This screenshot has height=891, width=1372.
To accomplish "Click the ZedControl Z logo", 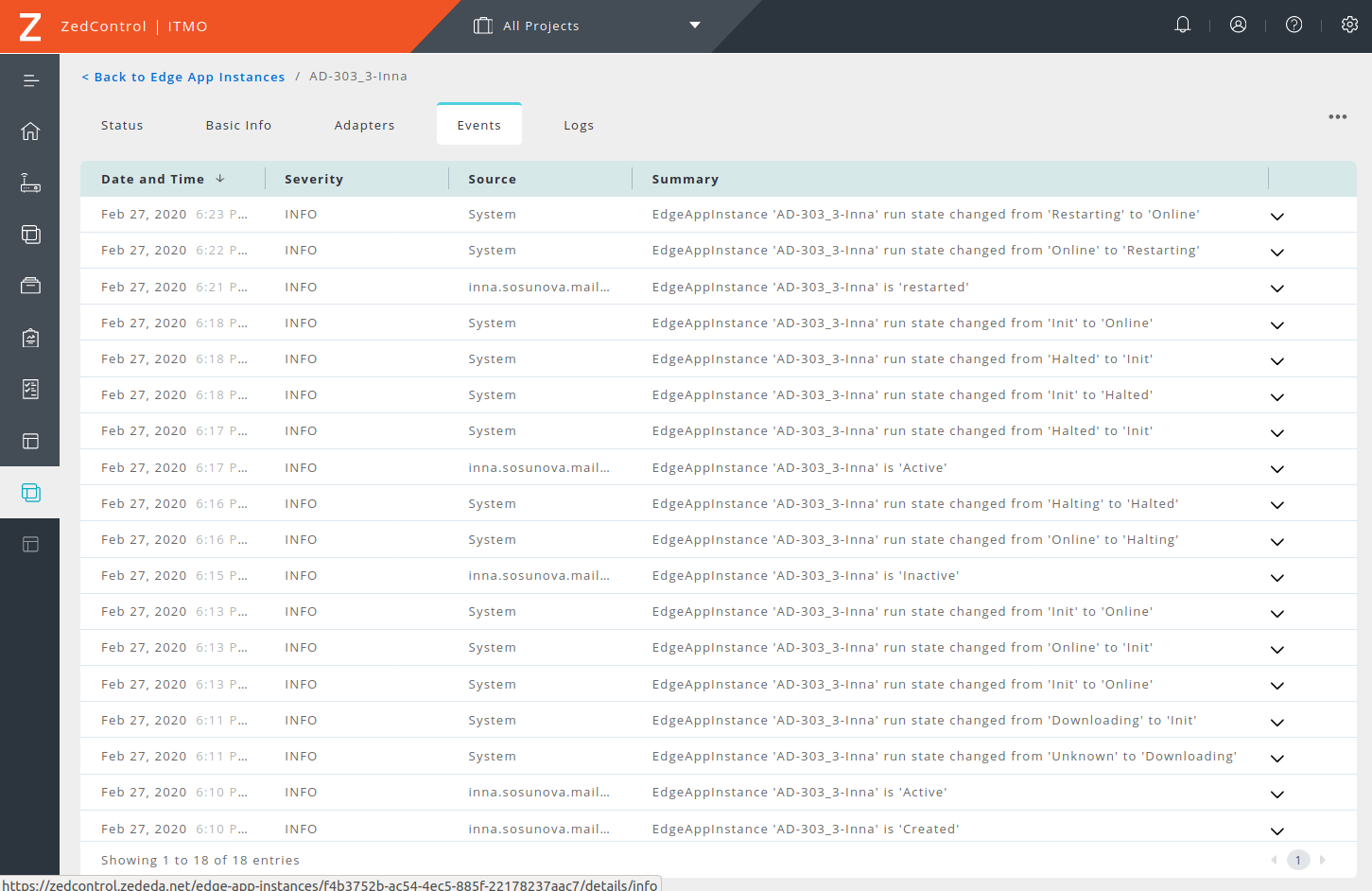I will (30, 26).
